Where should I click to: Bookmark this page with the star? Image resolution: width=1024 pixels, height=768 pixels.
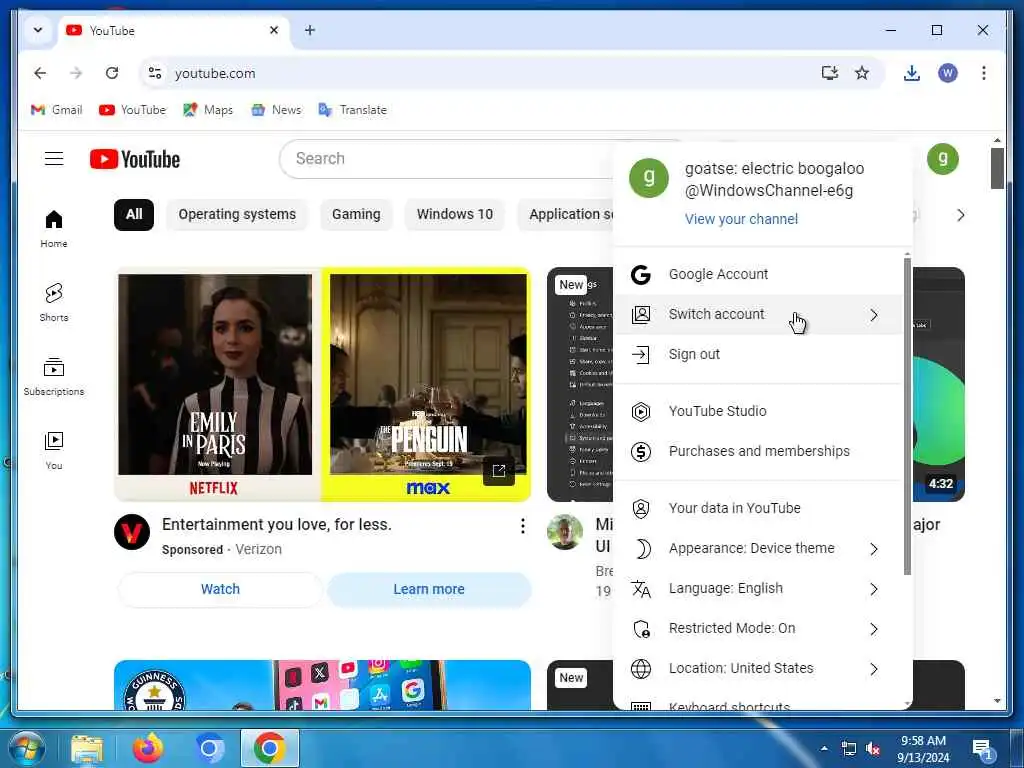(862, 73)
